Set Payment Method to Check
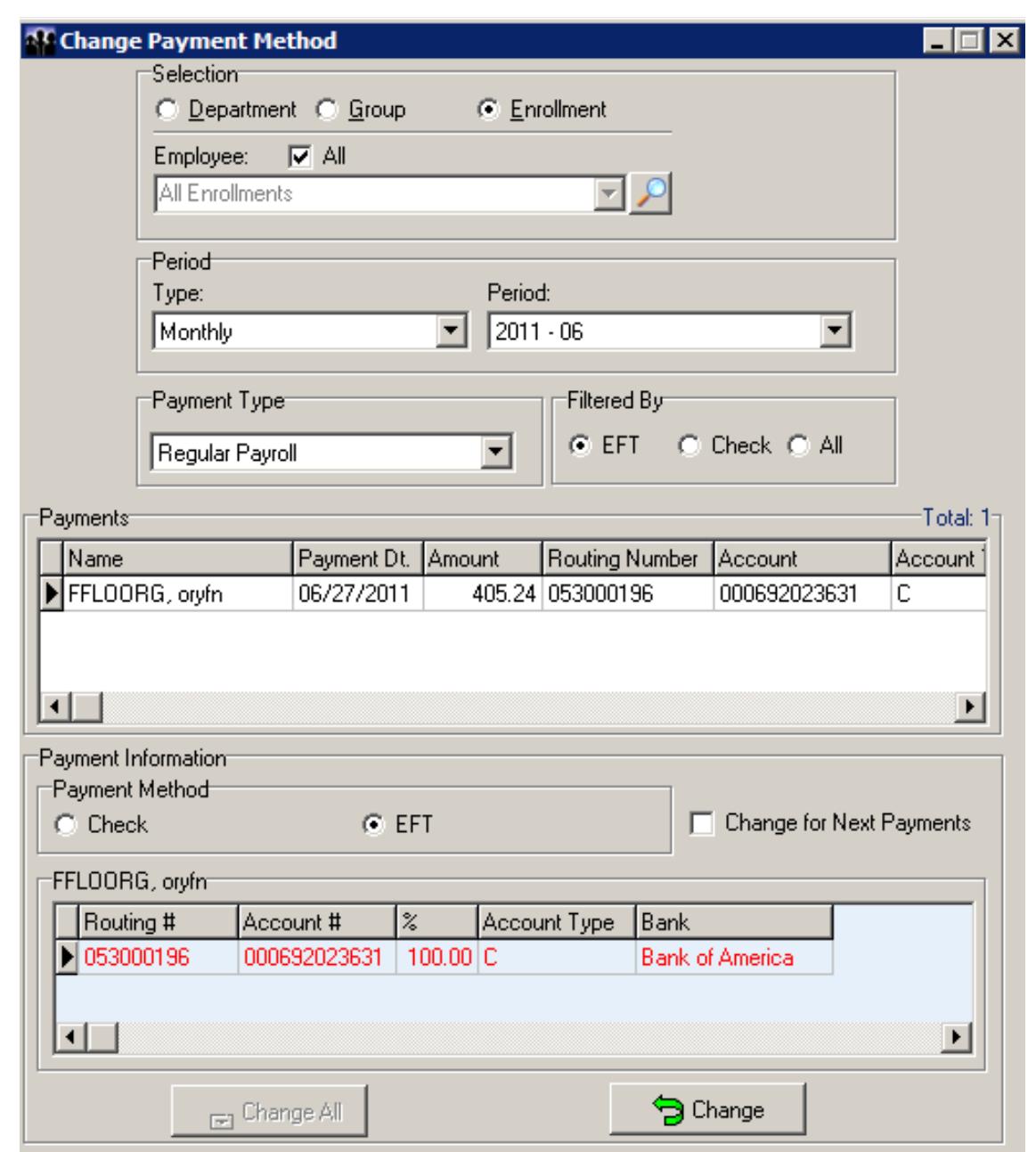Screen dimensions: 1036x1152 66,825
